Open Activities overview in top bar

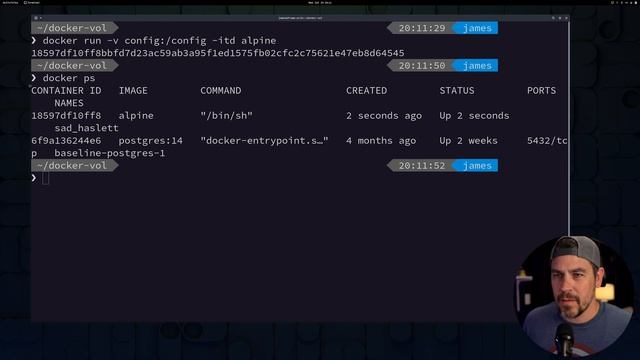10,2
